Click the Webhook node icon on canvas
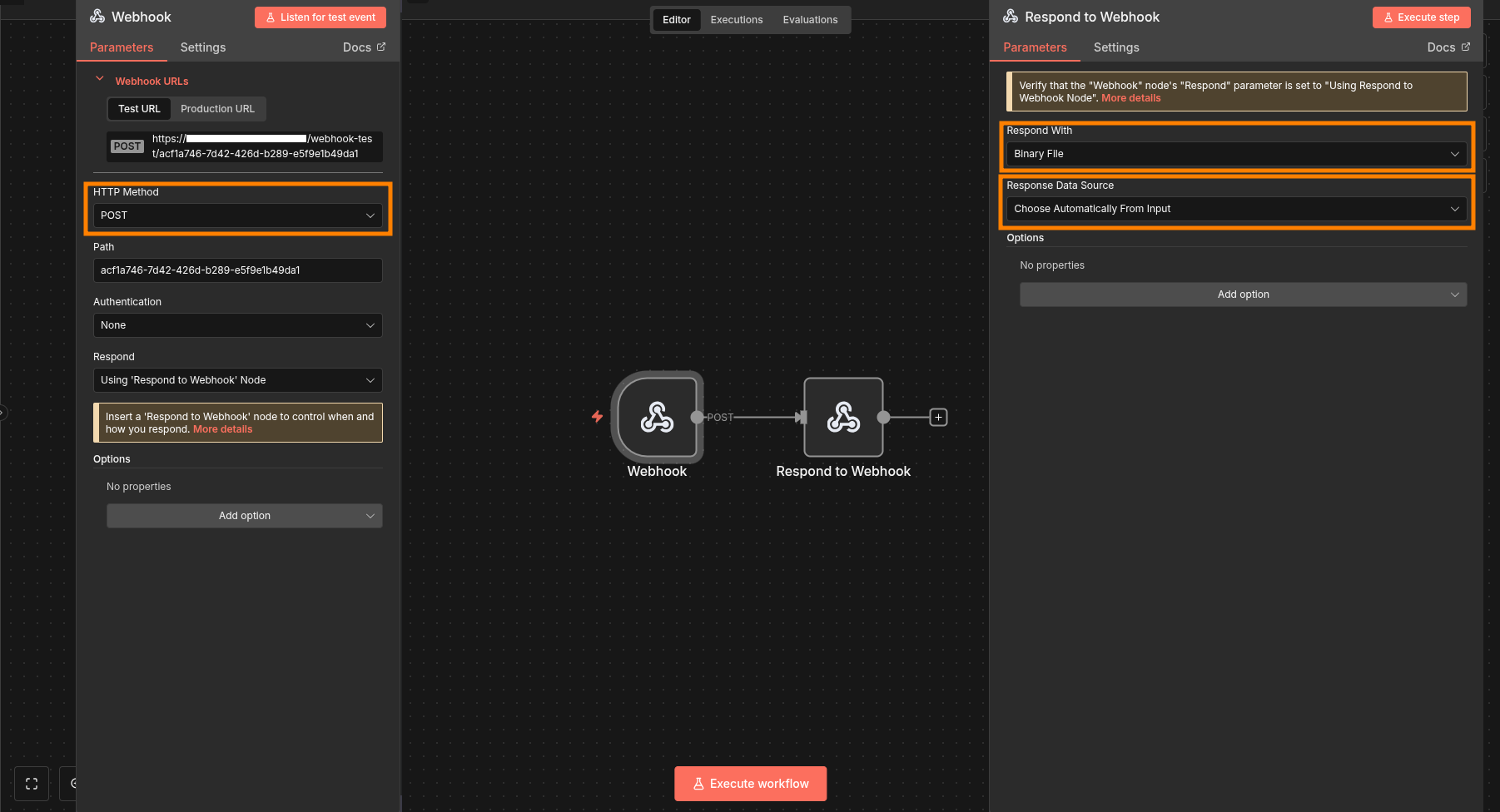The height and width of the screenshot is (812, 1500). click(657, 417)
